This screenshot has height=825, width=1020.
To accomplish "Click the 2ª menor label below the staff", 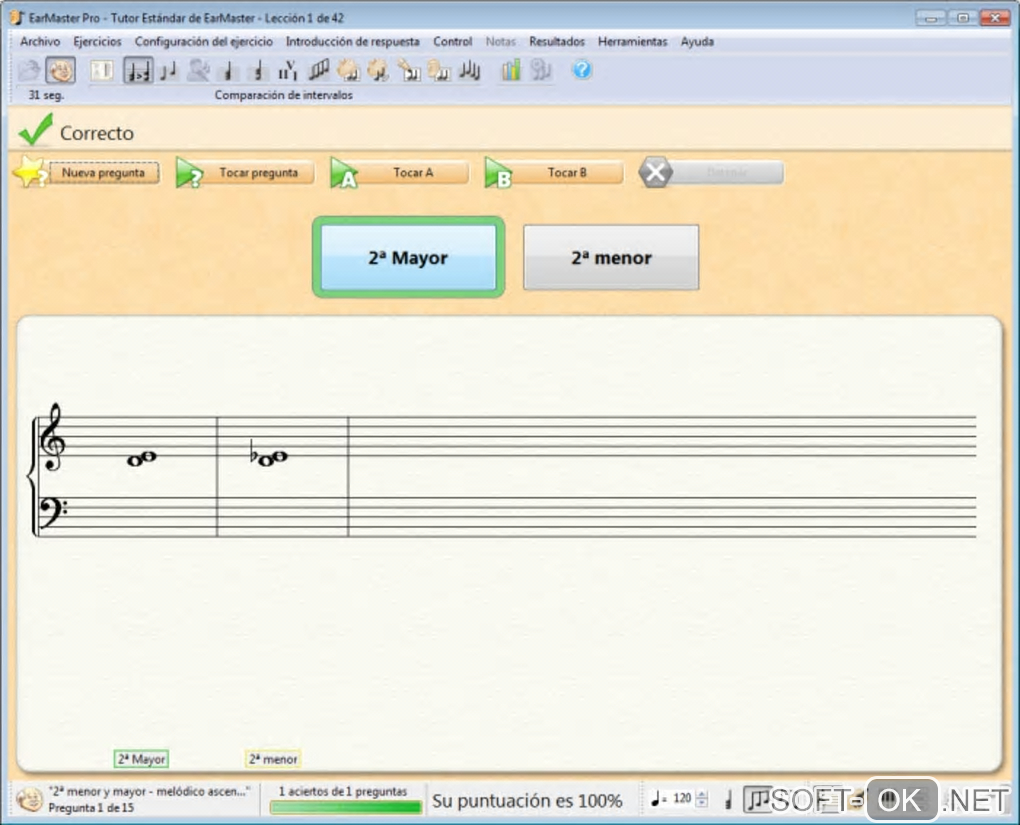I will (273, 760).
